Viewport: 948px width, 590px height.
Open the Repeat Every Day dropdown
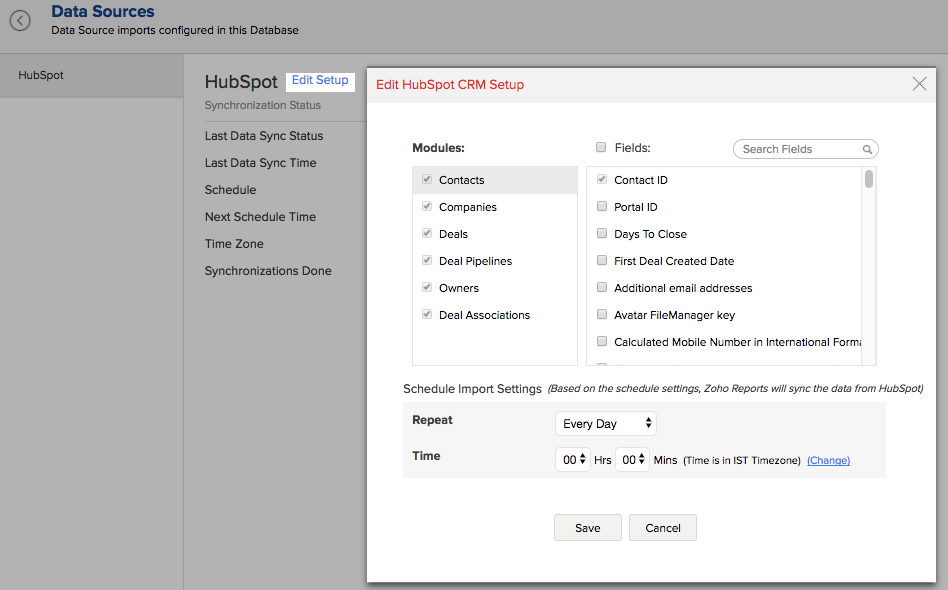tap(606, 424)
